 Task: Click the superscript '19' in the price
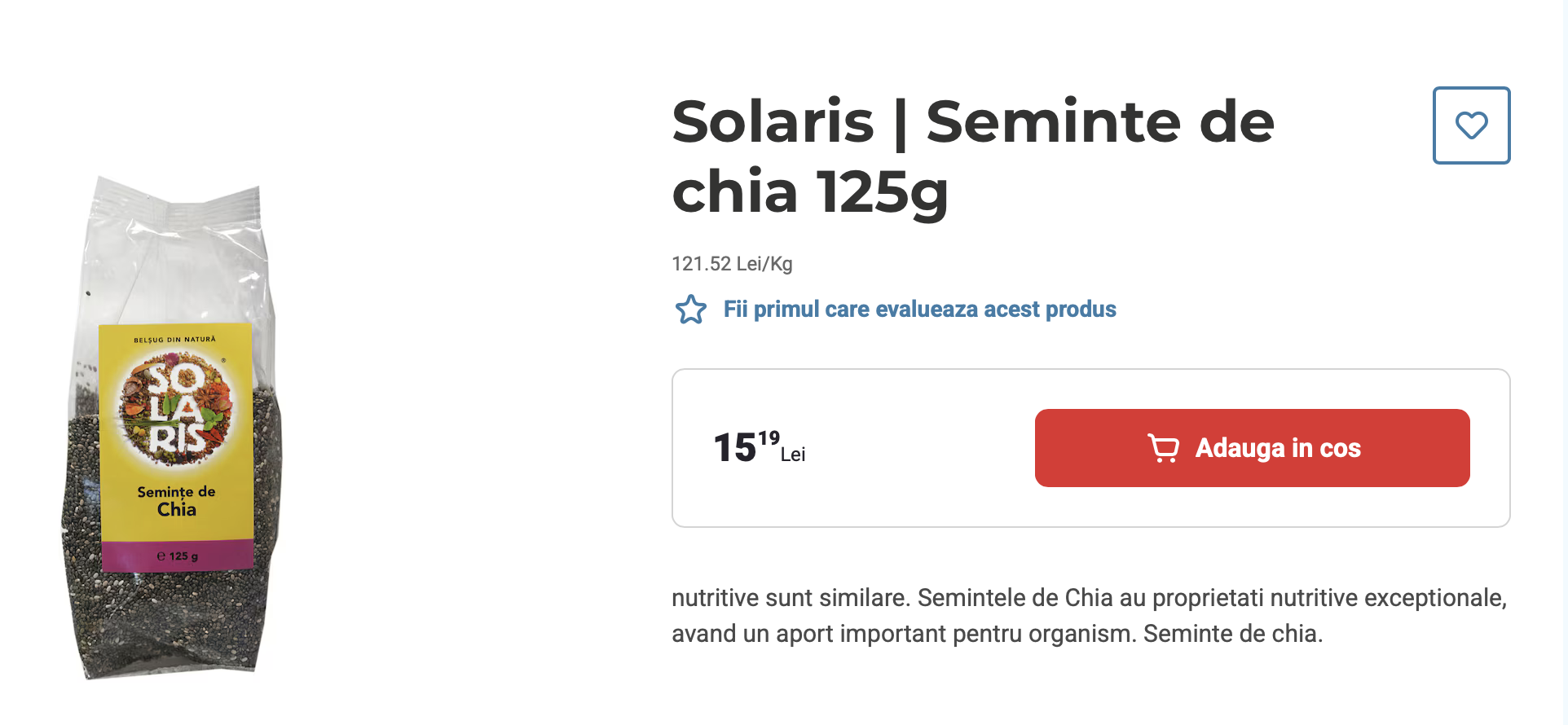(769, 438)
